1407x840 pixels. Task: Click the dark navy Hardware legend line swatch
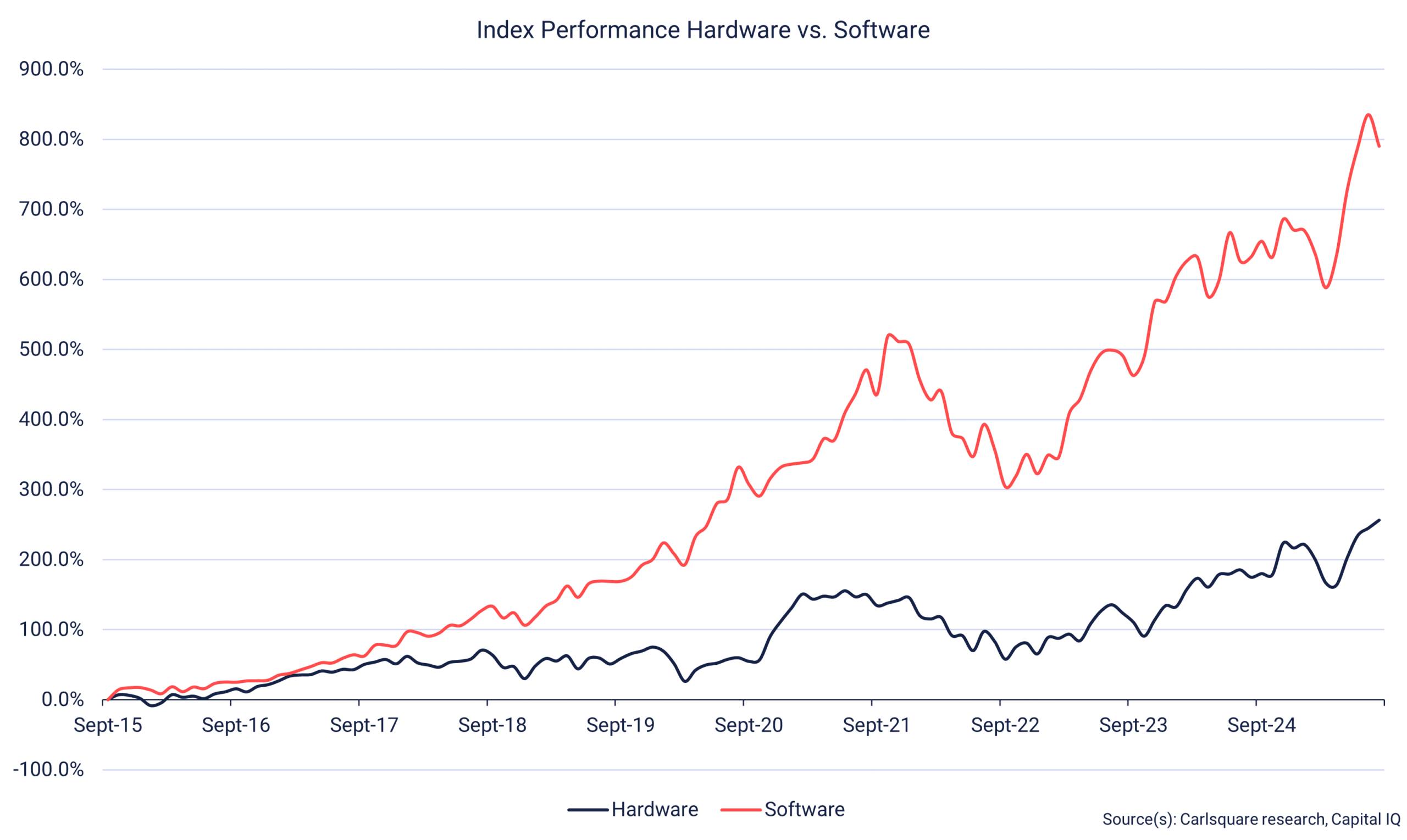[x=588, y=810]
